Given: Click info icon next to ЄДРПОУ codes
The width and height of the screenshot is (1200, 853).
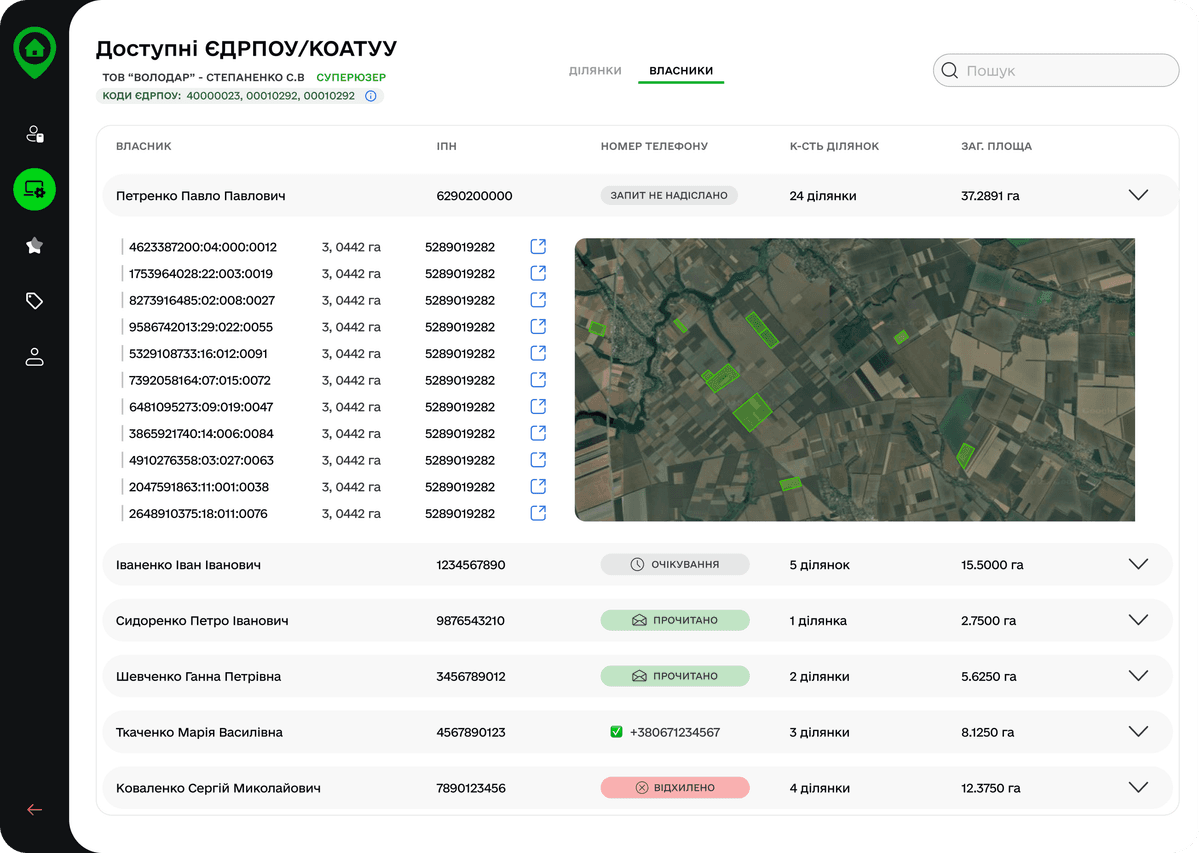Looking at the screenshot, I should tap(370, 96).
